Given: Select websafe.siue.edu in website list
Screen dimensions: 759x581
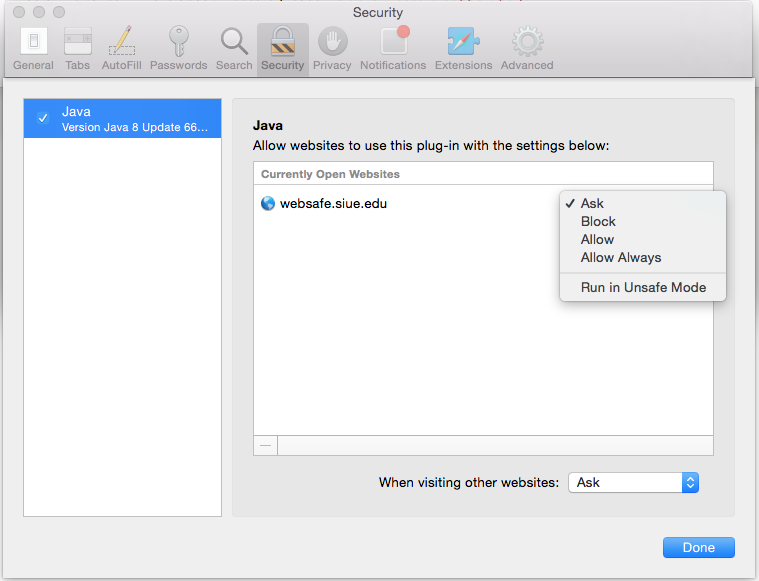Looking at the screenshot, I should tap(332, 203).
